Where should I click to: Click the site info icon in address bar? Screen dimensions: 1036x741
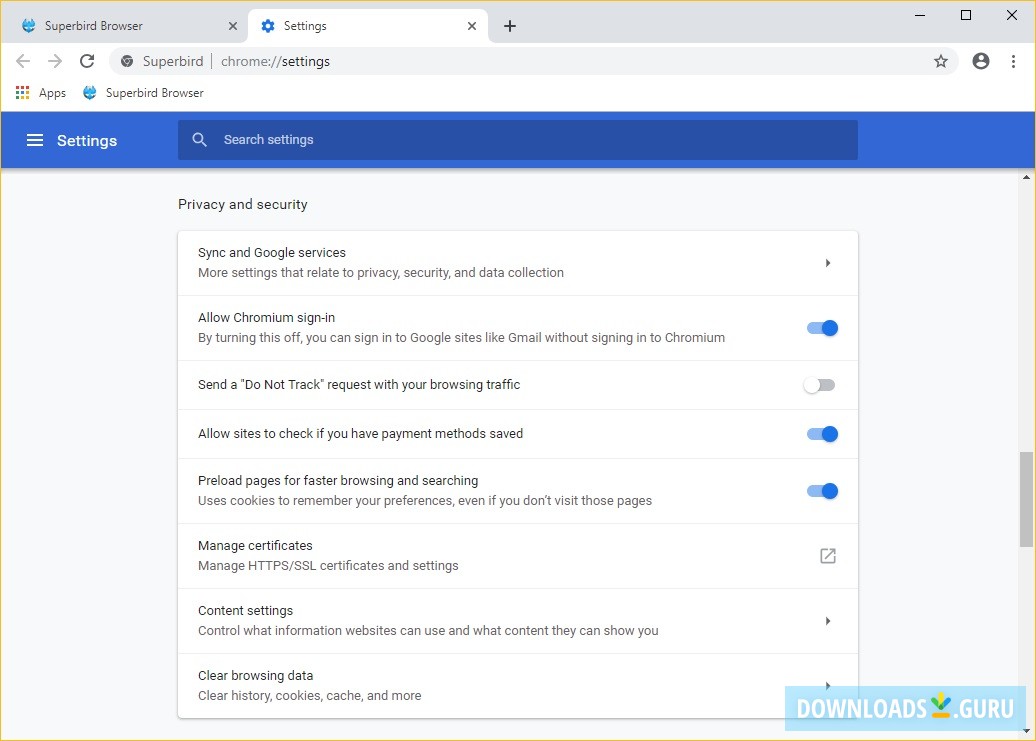tap(127, 61)
